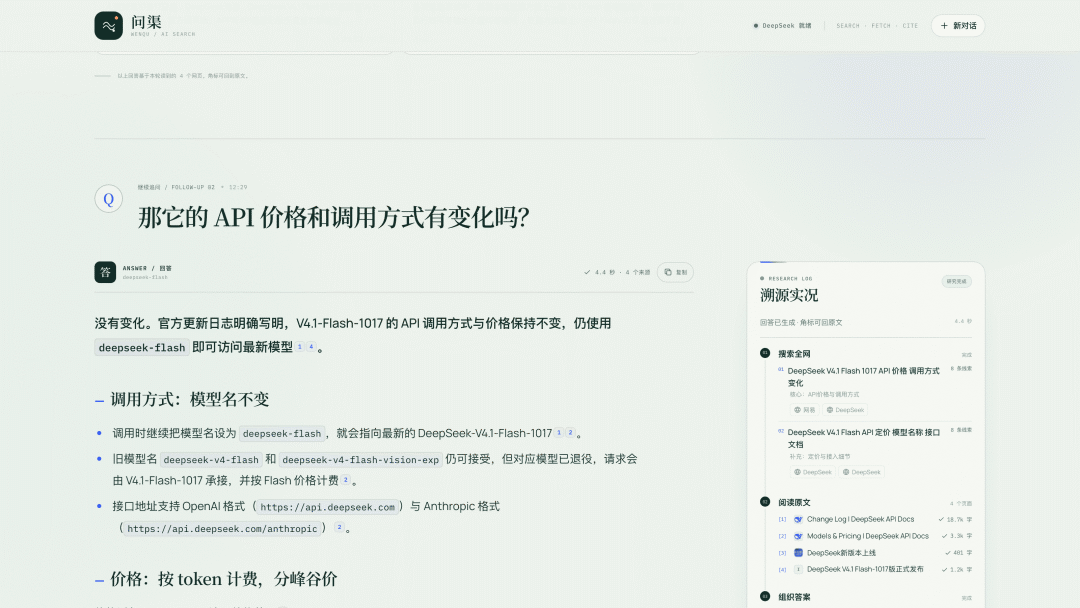1080x608 pixels.
Task: Click the 4 个来源 sources count
Action: pyautogui.click(x=638, y=273)
